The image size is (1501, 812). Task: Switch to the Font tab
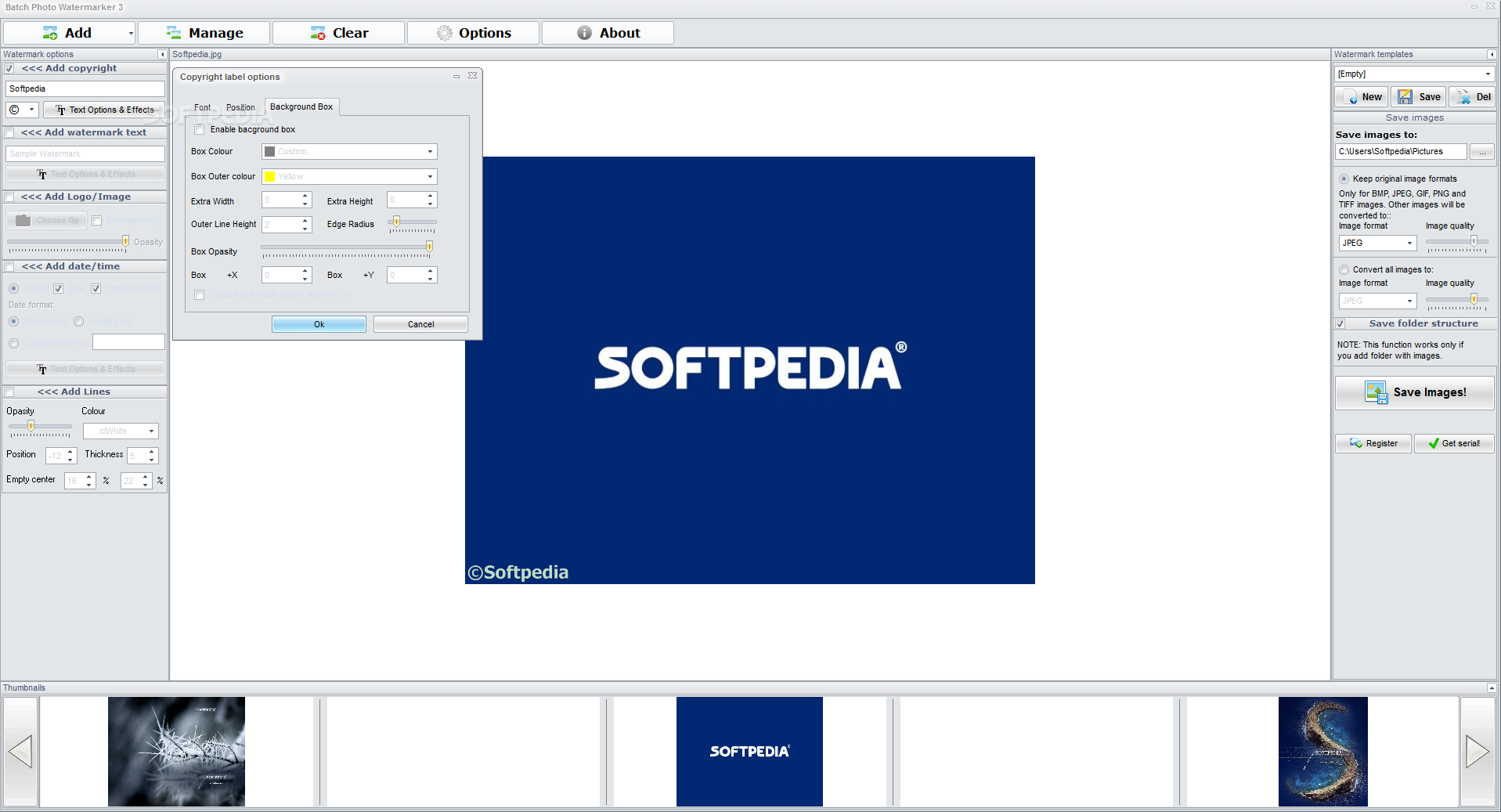pyautogui.click(x=202, y=107)
